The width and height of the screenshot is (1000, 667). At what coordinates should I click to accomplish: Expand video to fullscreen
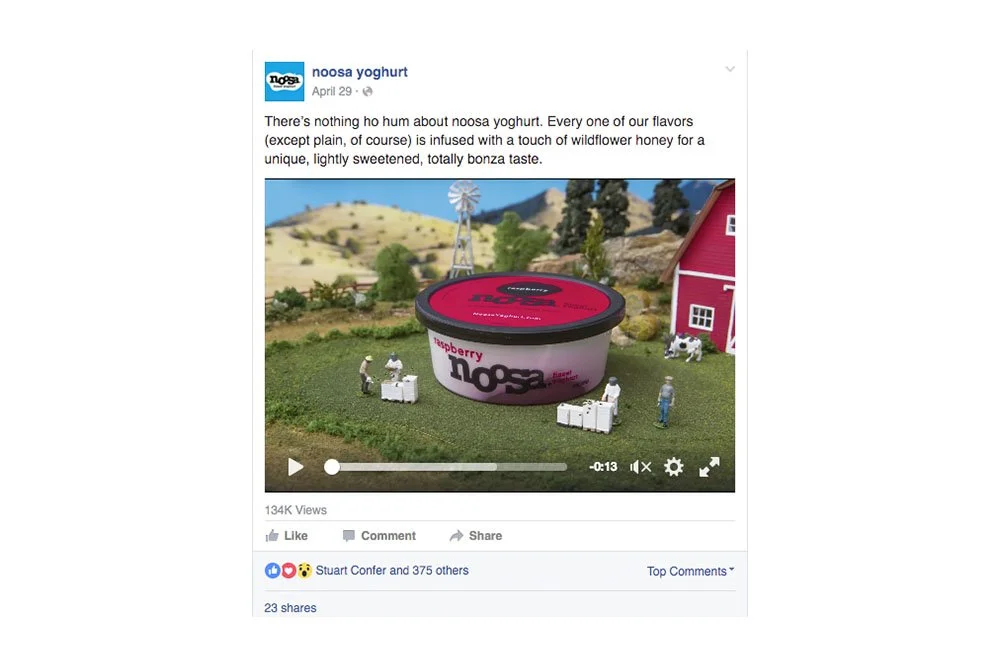tap(709, 467)
